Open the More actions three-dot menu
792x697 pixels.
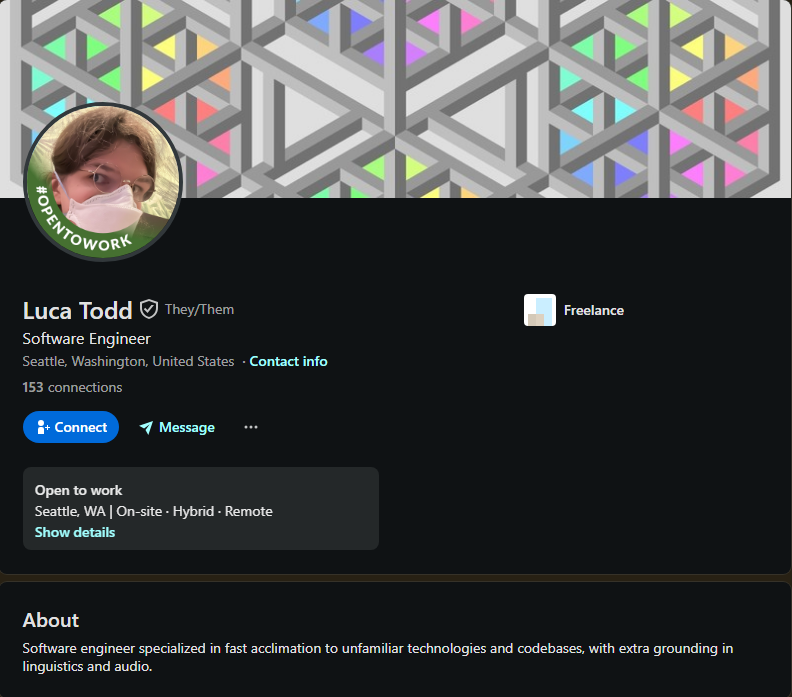coord(251,427)
